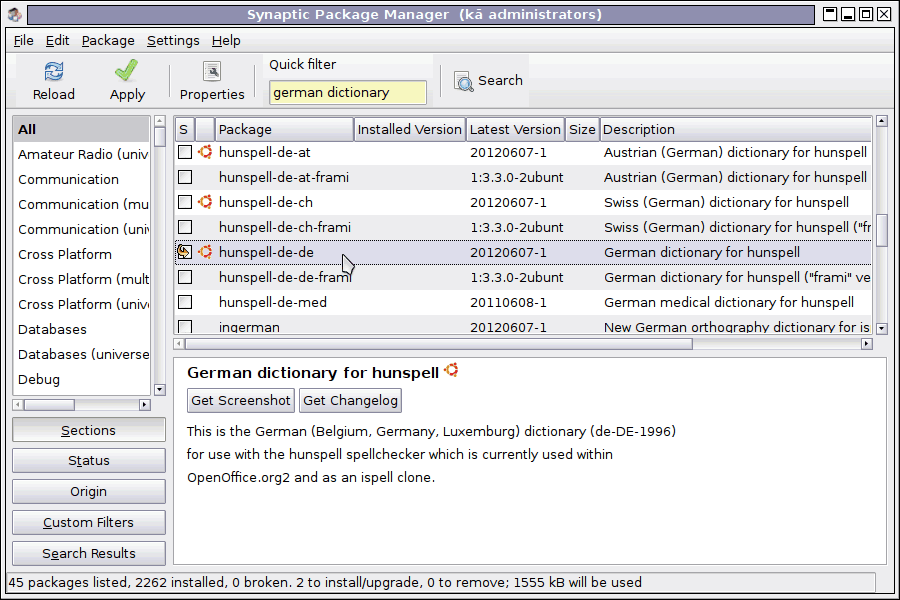Select the Debug category
900x600 pixels.
coord(82,379)
